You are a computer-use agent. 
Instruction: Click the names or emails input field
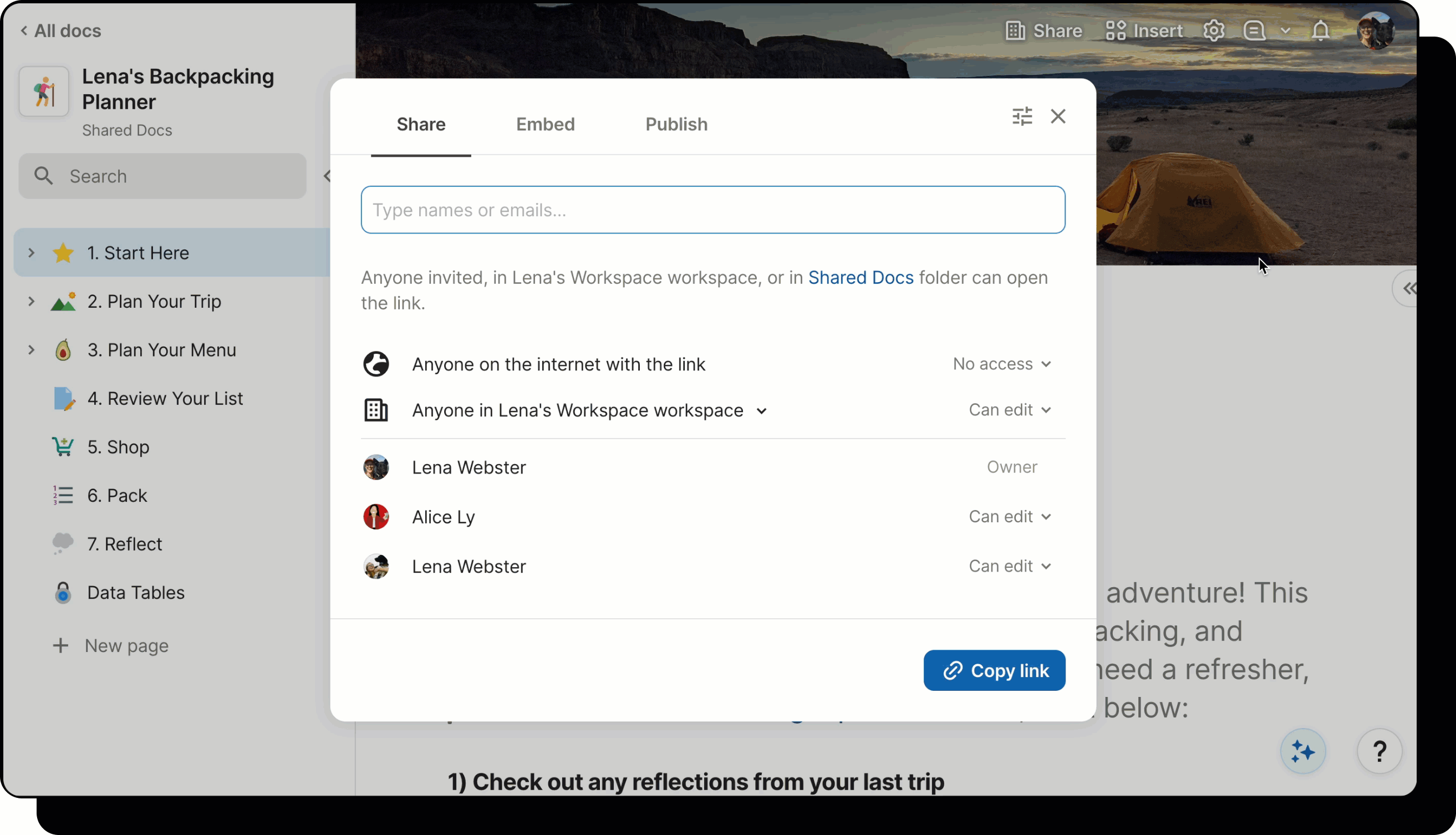point(712,210)
